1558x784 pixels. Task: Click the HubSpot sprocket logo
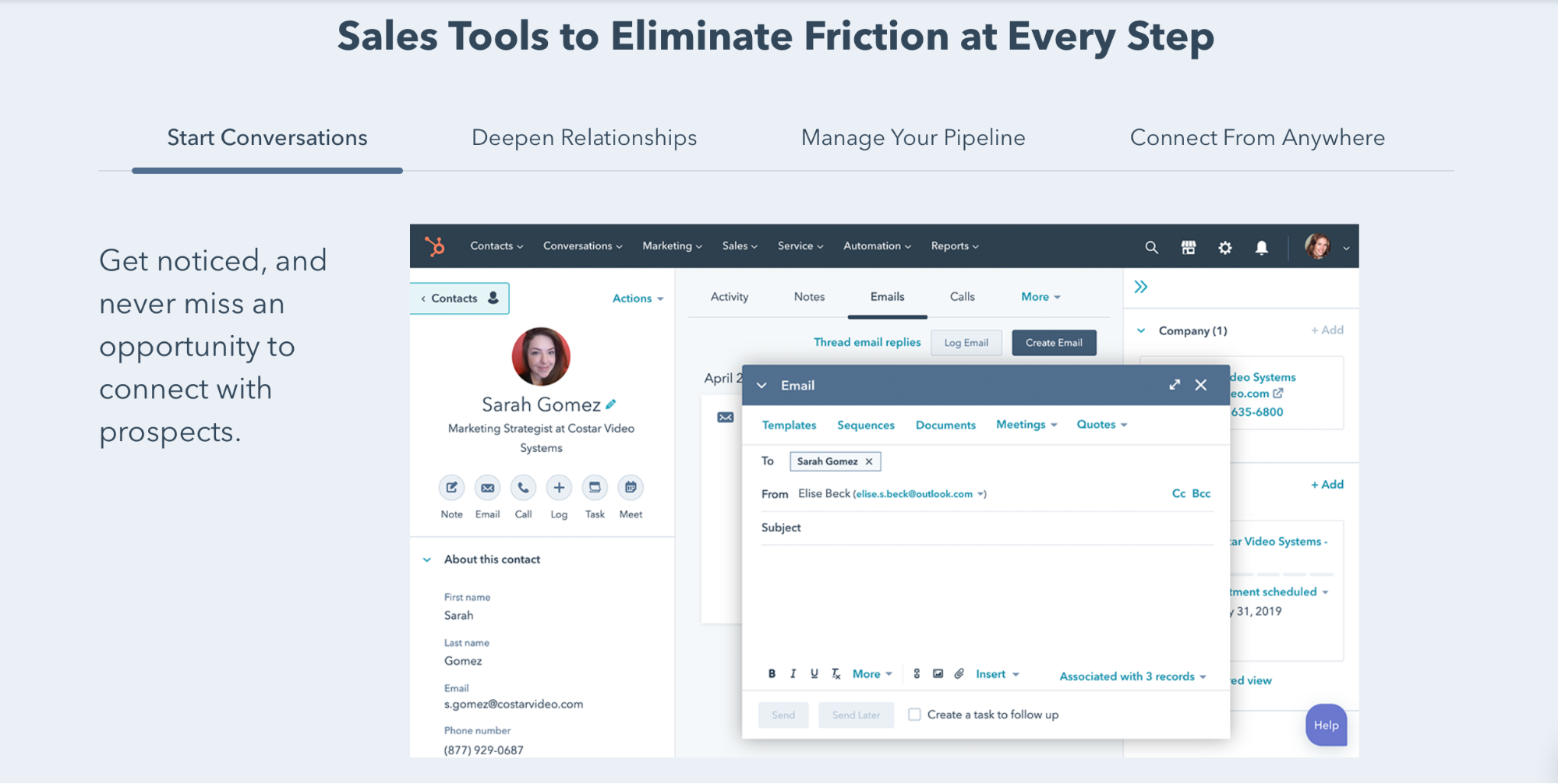tap(435, 246)
